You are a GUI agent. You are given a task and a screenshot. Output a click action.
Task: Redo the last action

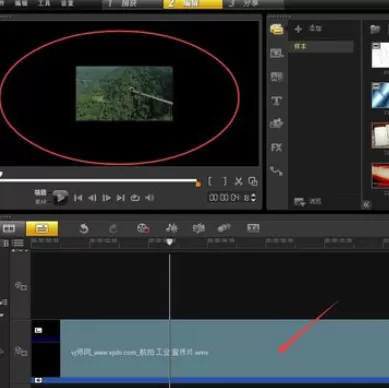click(x=113, y=229)
